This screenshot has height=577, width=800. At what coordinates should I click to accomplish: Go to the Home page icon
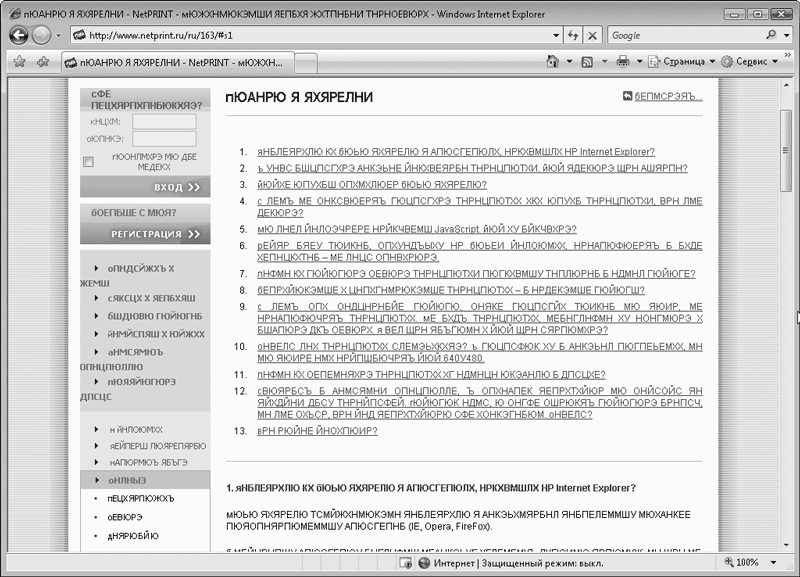(552, 62)
